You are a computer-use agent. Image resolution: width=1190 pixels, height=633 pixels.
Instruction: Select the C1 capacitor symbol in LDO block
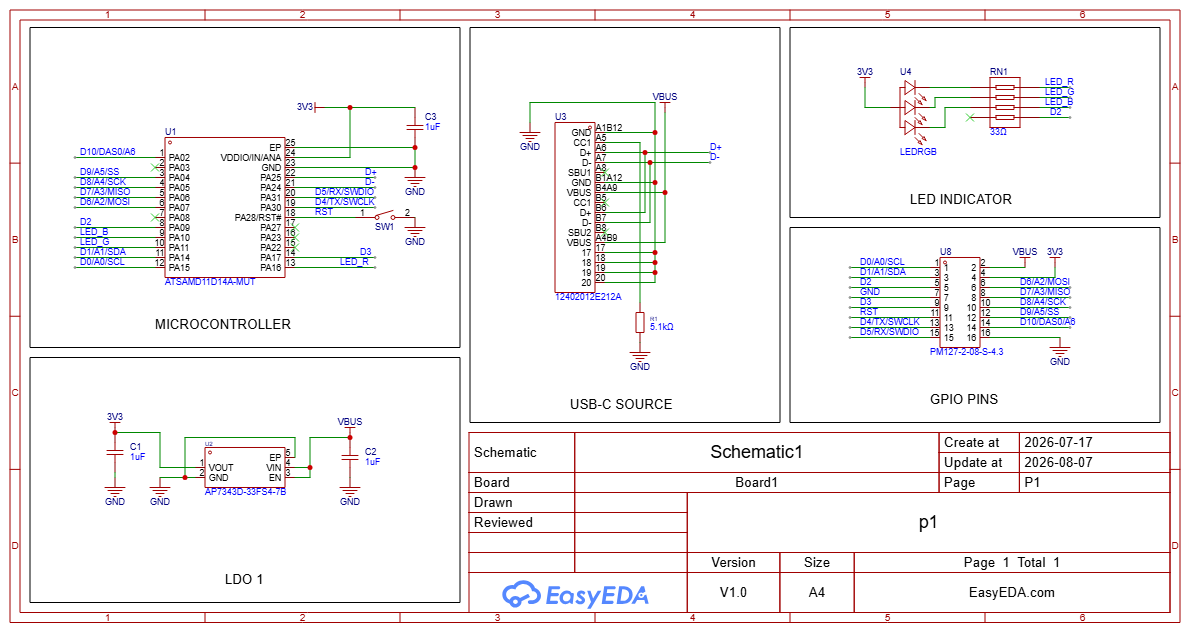115,451
